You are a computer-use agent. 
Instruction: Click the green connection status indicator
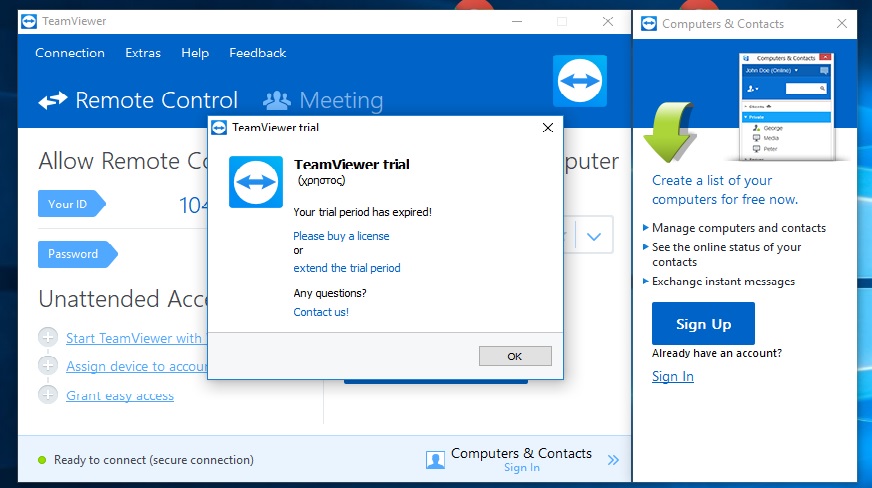pyautogui.click(x=42, y=460)
